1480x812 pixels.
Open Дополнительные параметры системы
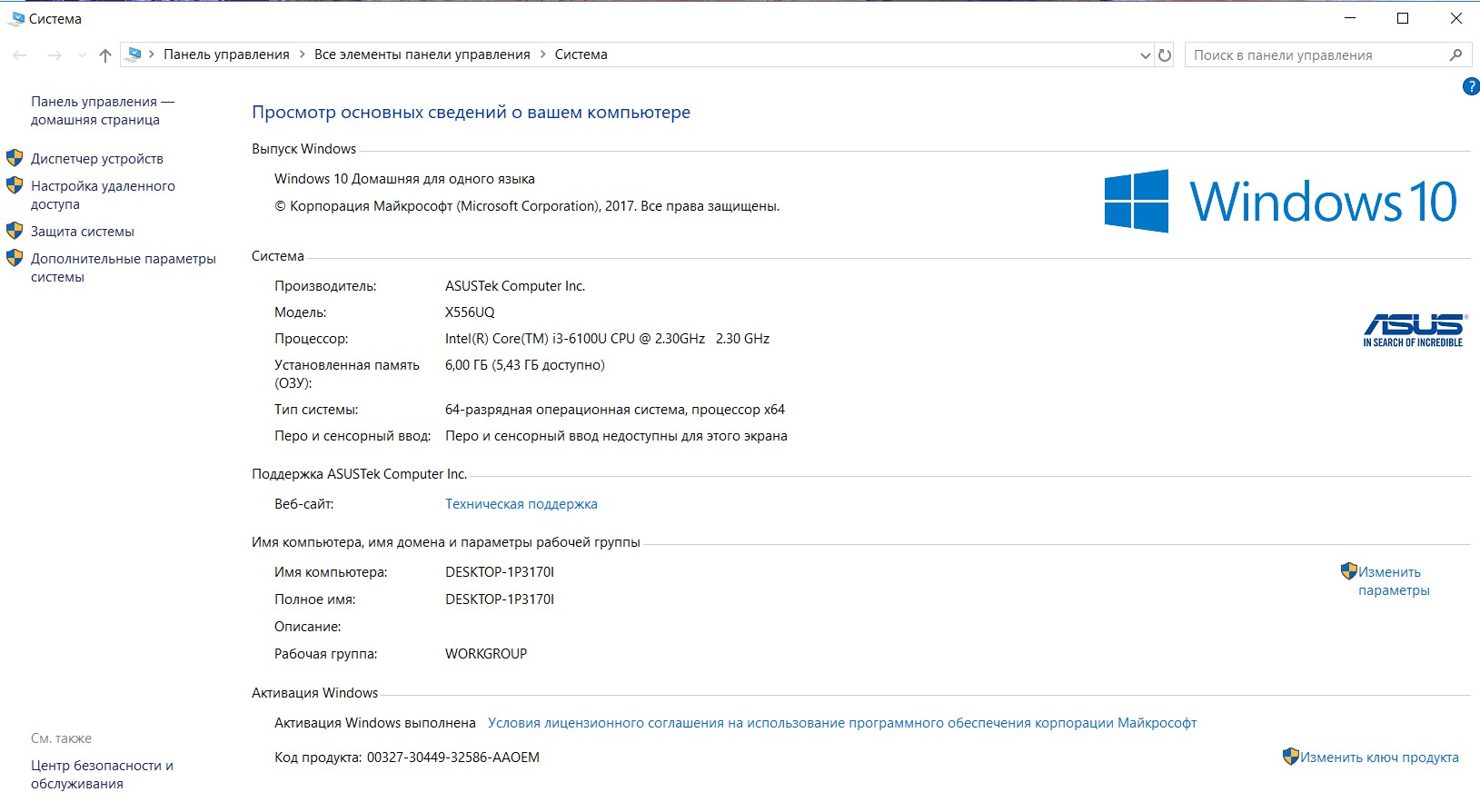[x=124, y=268]
